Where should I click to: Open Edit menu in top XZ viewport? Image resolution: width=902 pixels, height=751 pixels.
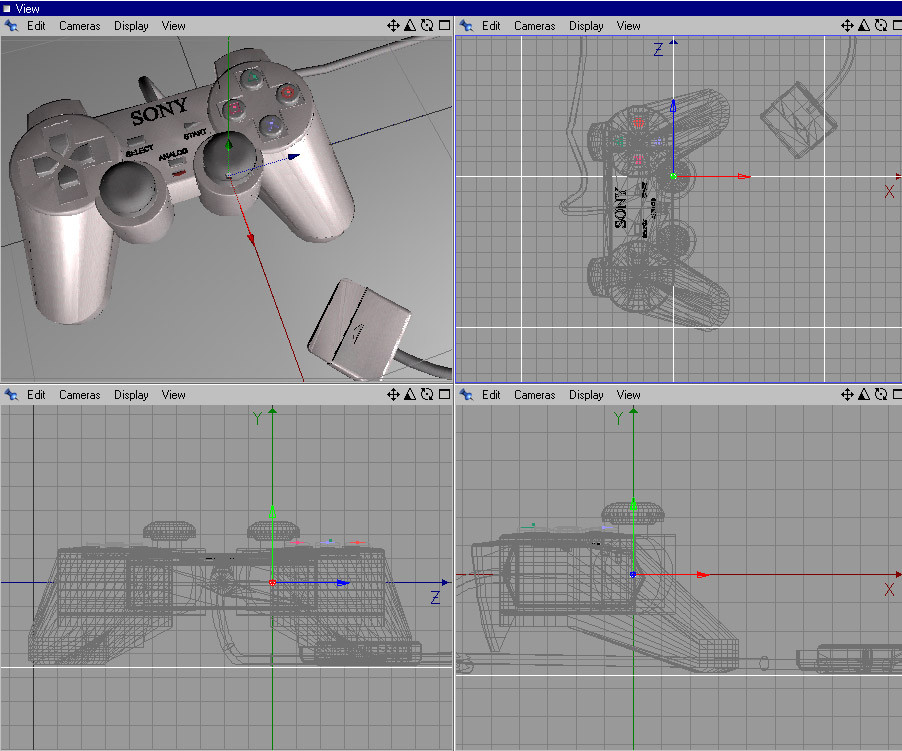[x=491, y=26]
